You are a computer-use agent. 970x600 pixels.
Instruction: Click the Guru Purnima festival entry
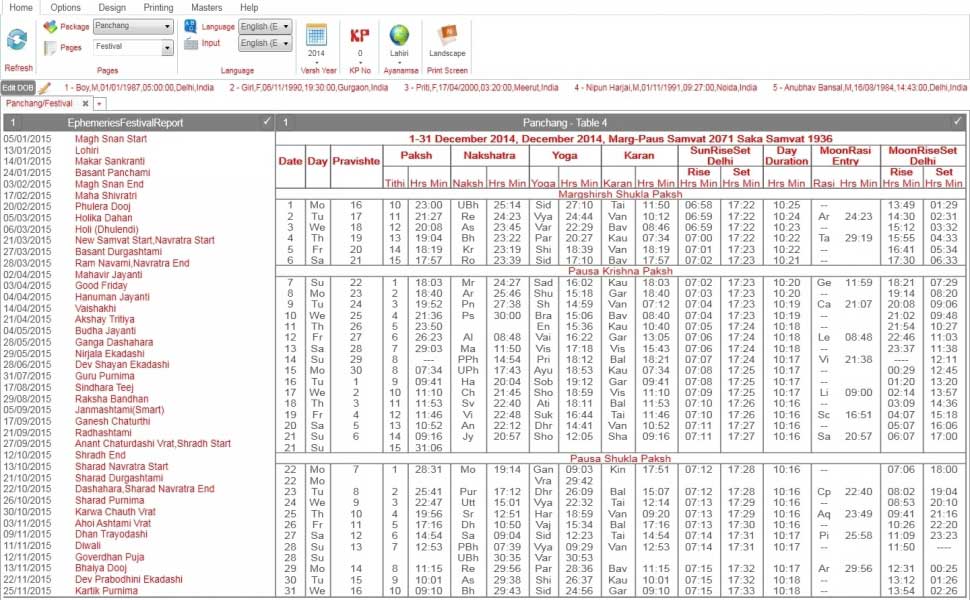point(105,376)
